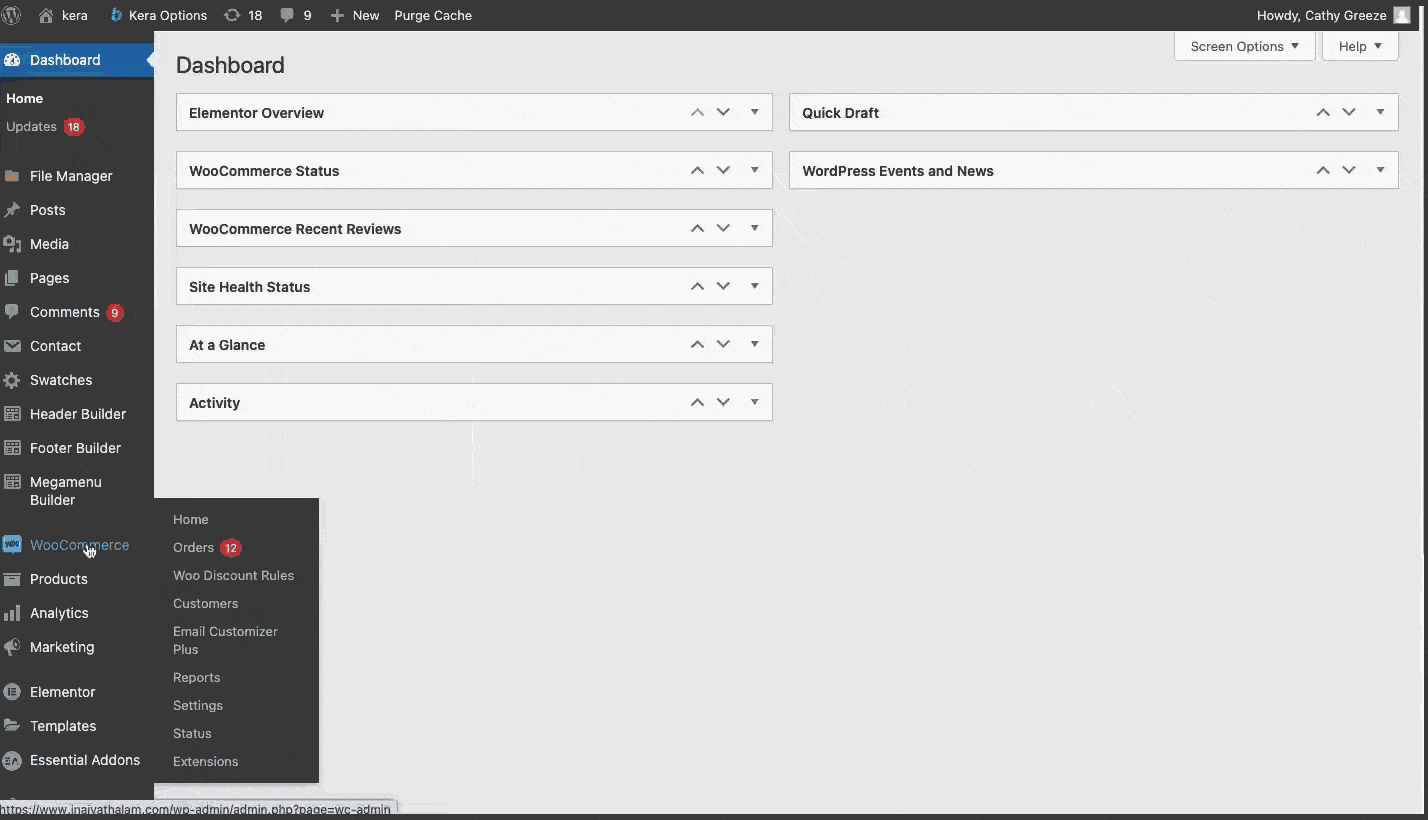The image size is (1428, 820).
Task: Click the WordPress logo icon
Action: [12, 15]
